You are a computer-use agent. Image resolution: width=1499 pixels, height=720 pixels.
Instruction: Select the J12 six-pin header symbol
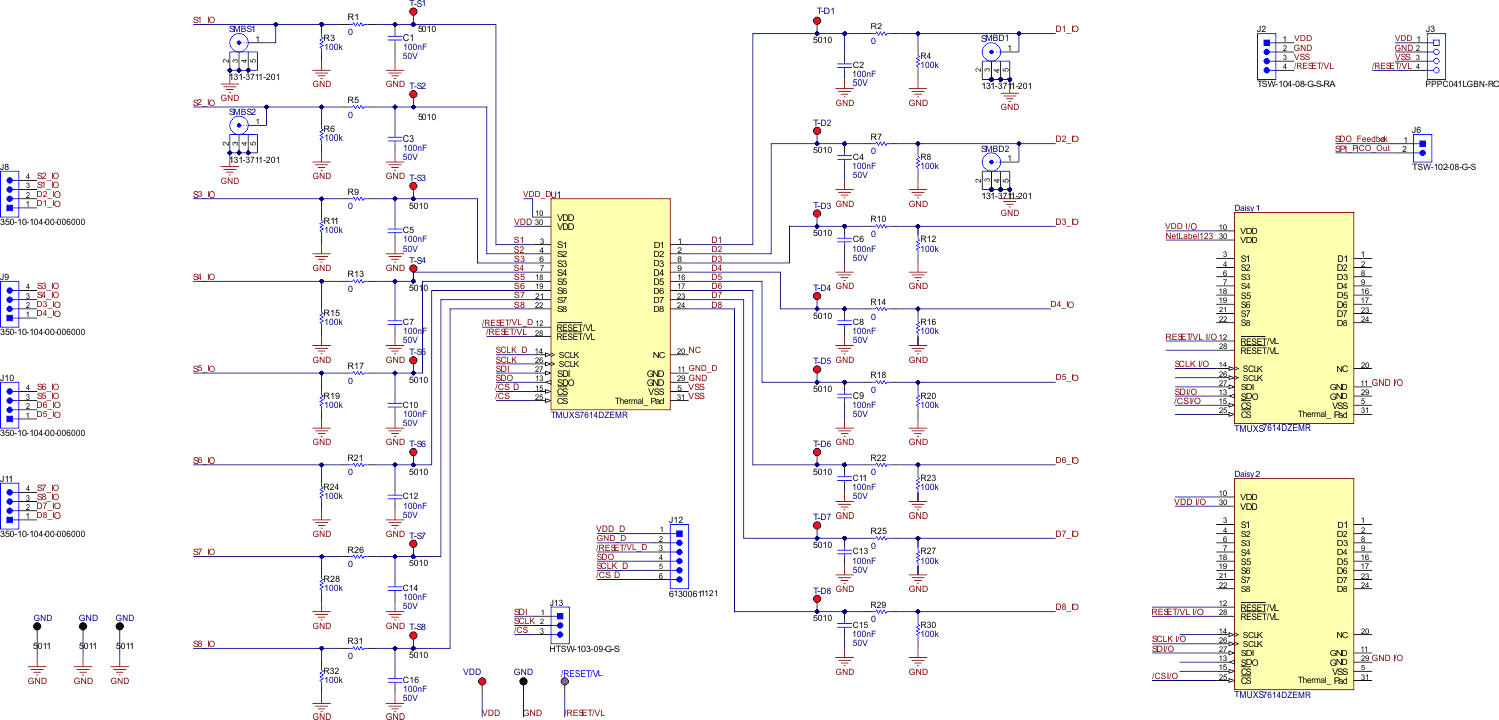681,554
